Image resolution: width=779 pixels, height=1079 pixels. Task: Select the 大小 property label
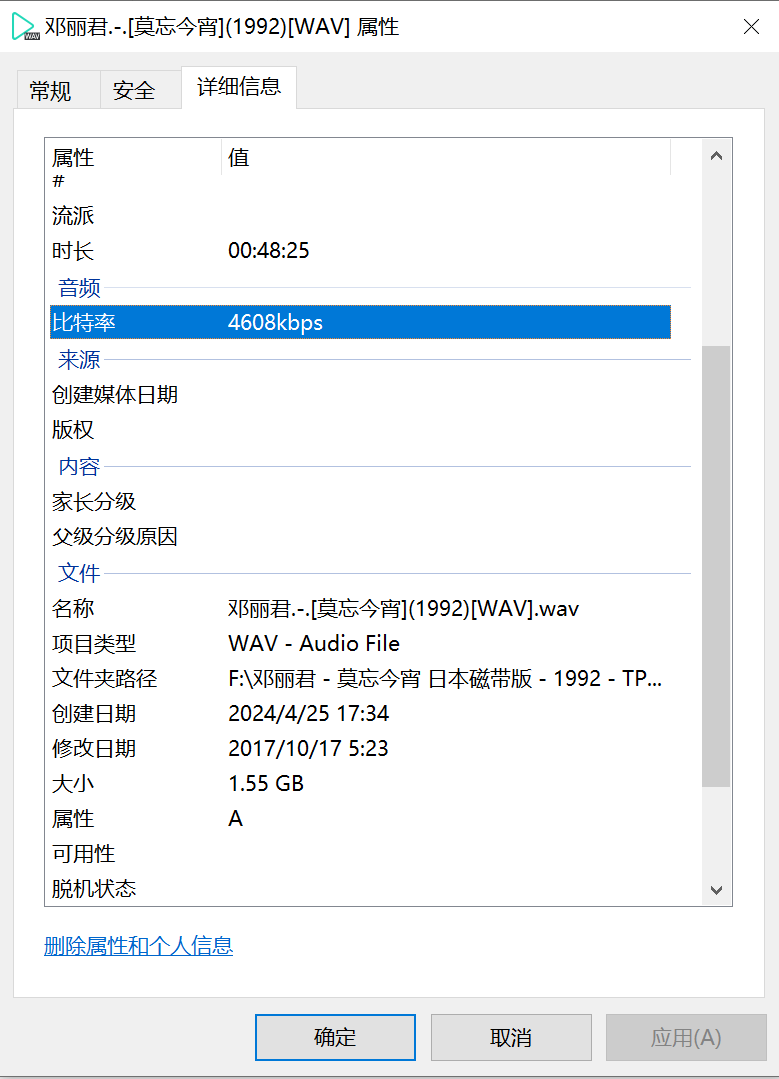(x=73, y=784)
